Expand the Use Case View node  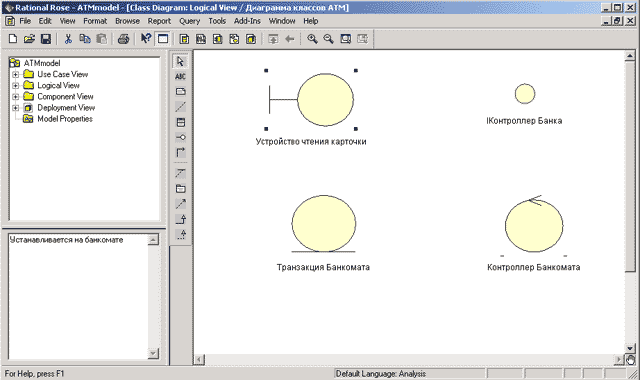[16, 74]
